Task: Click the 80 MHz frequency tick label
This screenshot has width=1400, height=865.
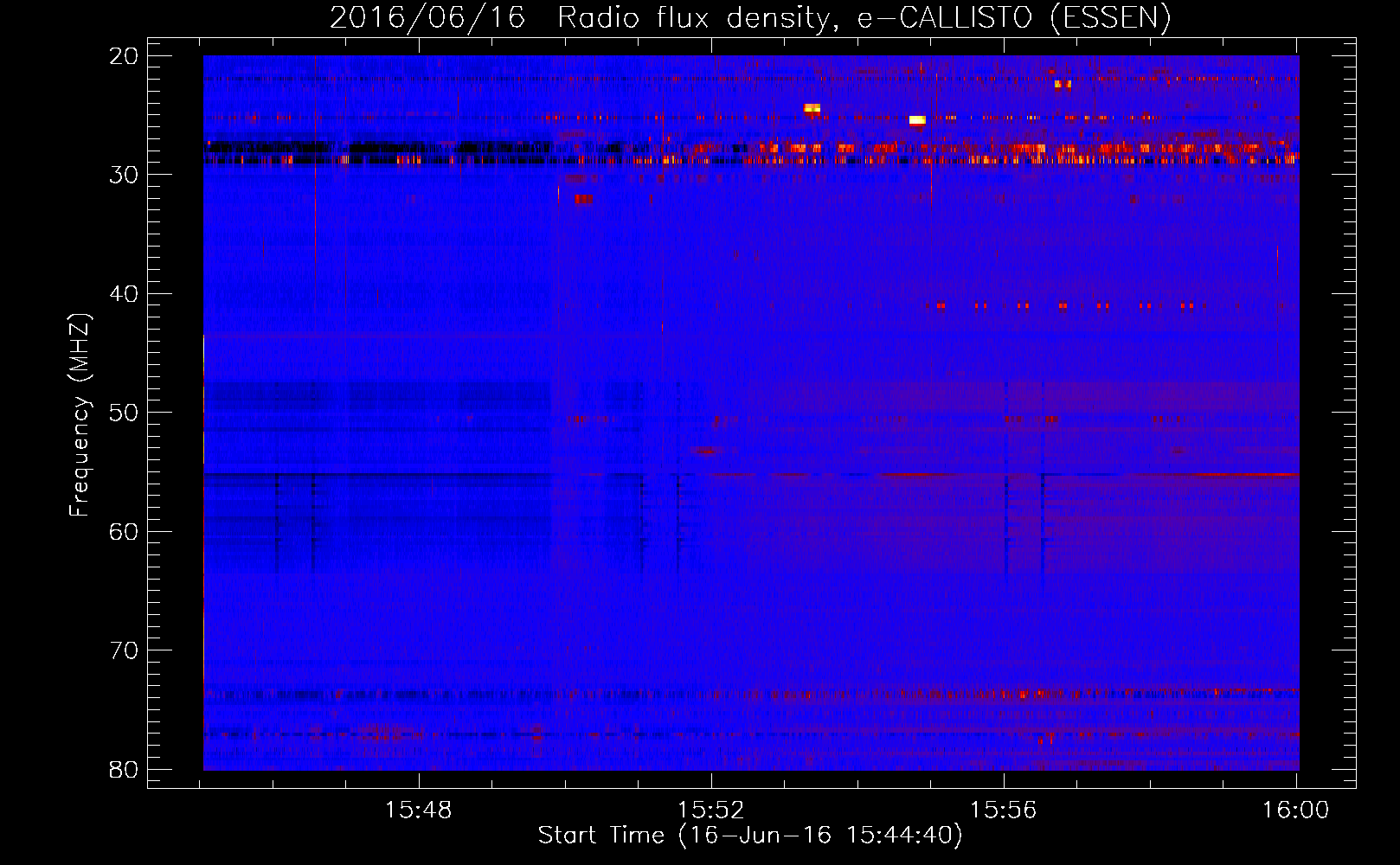Action: click(x=125, y=770)
